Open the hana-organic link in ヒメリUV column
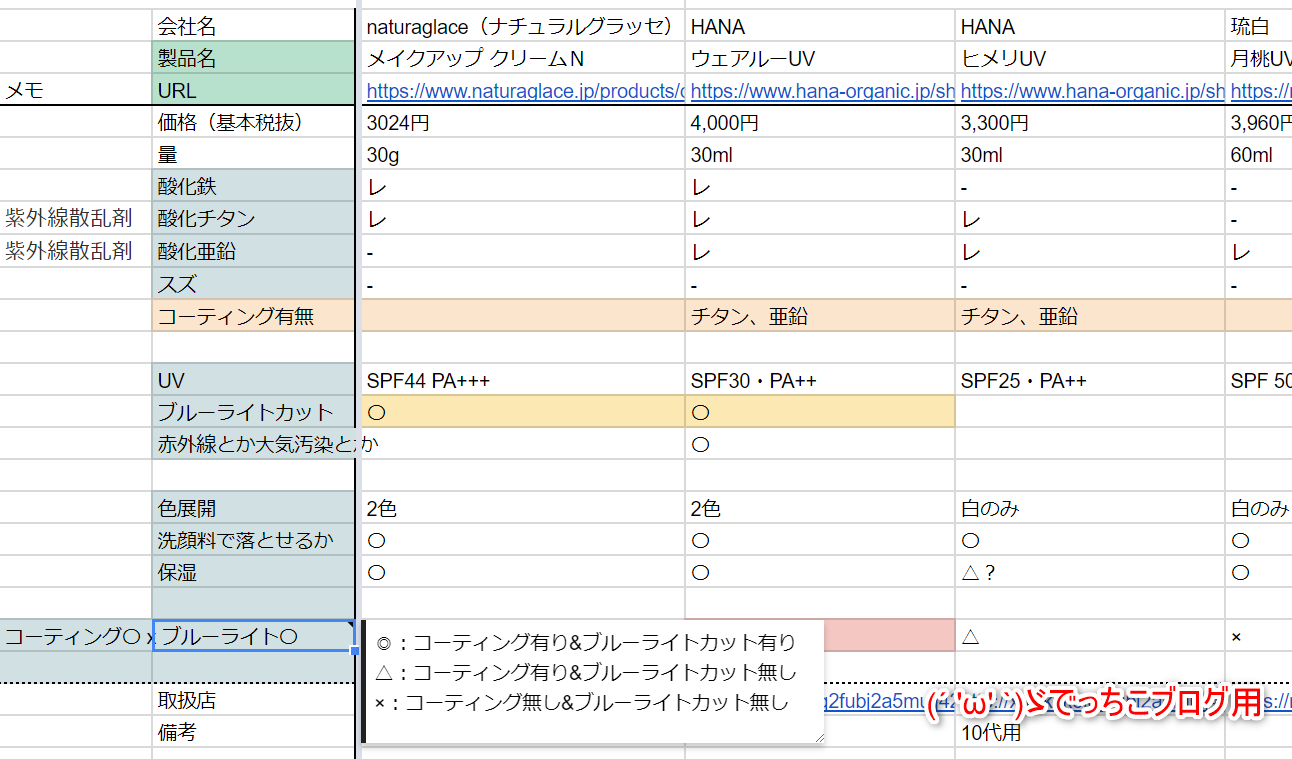 (x=1092, y=91)
